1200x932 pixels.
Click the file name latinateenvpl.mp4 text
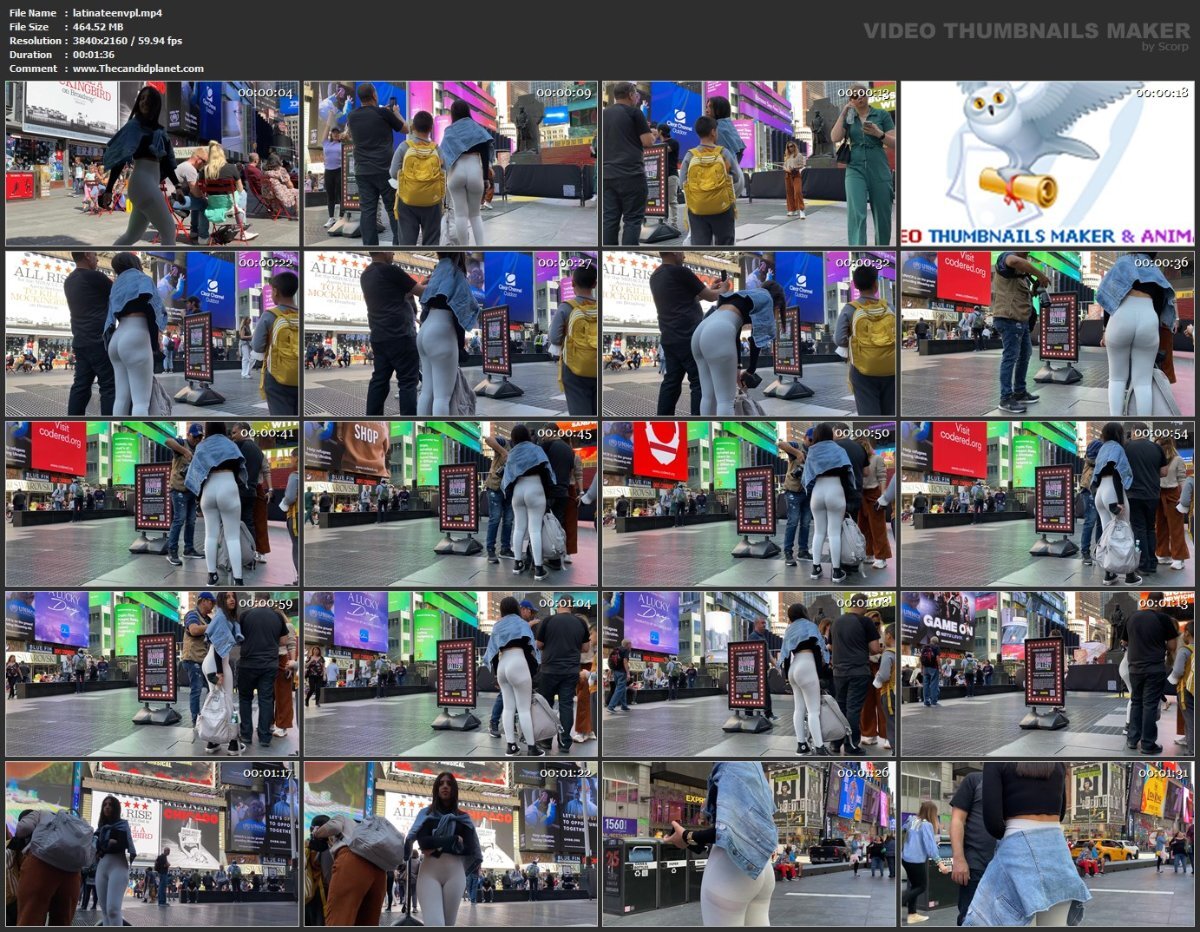coord(118,13)
